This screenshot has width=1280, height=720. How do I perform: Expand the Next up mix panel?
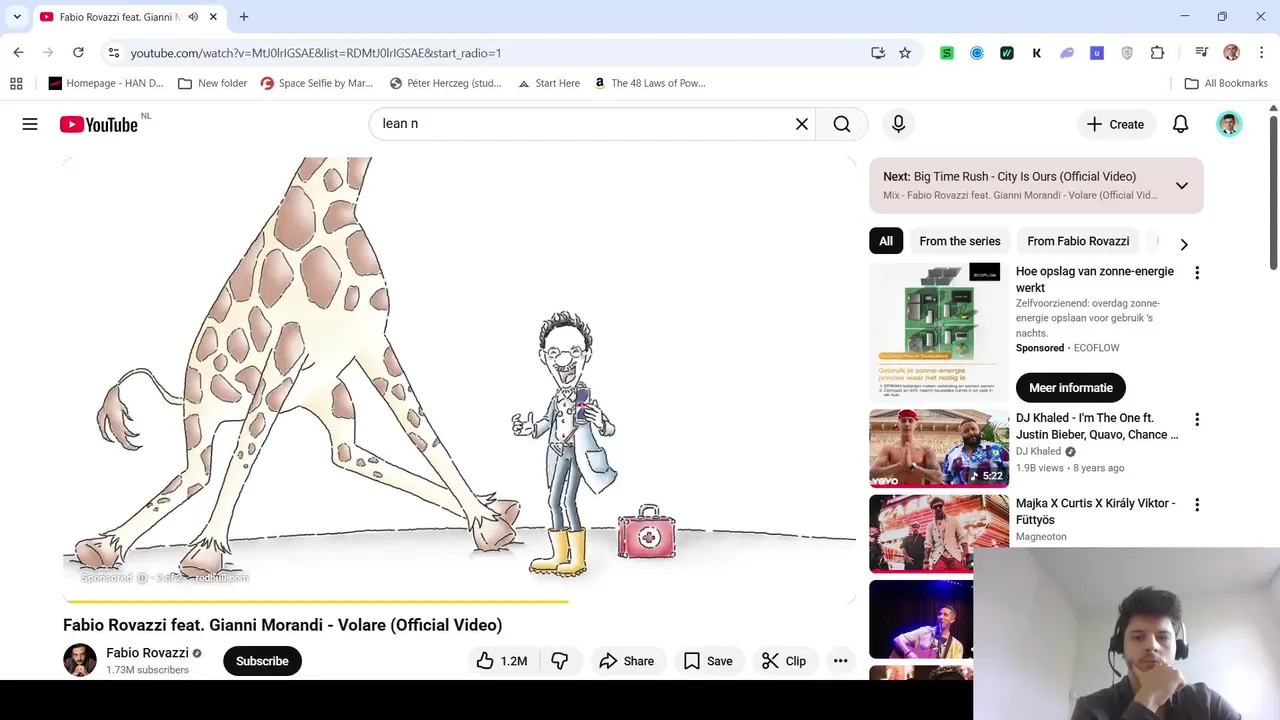[1181, 185]
